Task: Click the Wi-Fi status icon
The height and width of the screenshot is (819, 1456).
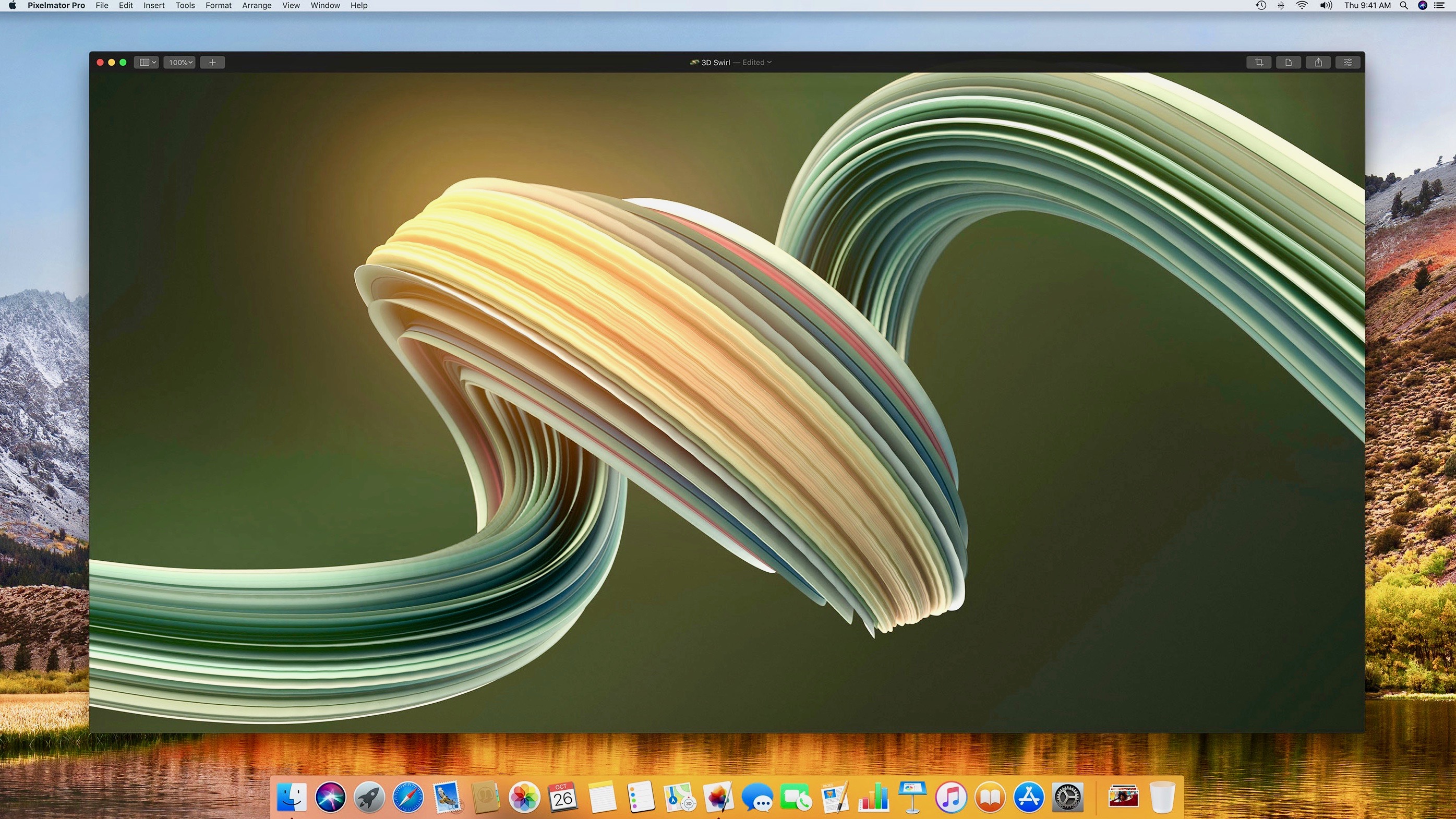Action: tap(1302, 6)
